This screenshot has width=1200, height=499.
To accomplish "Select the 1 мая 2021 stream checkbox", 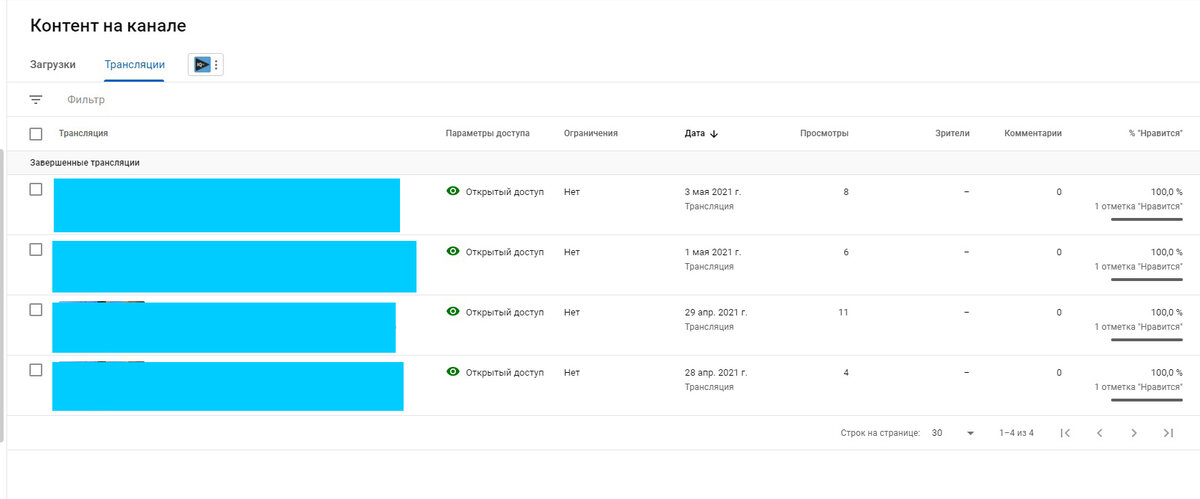I will coord(36,250).
